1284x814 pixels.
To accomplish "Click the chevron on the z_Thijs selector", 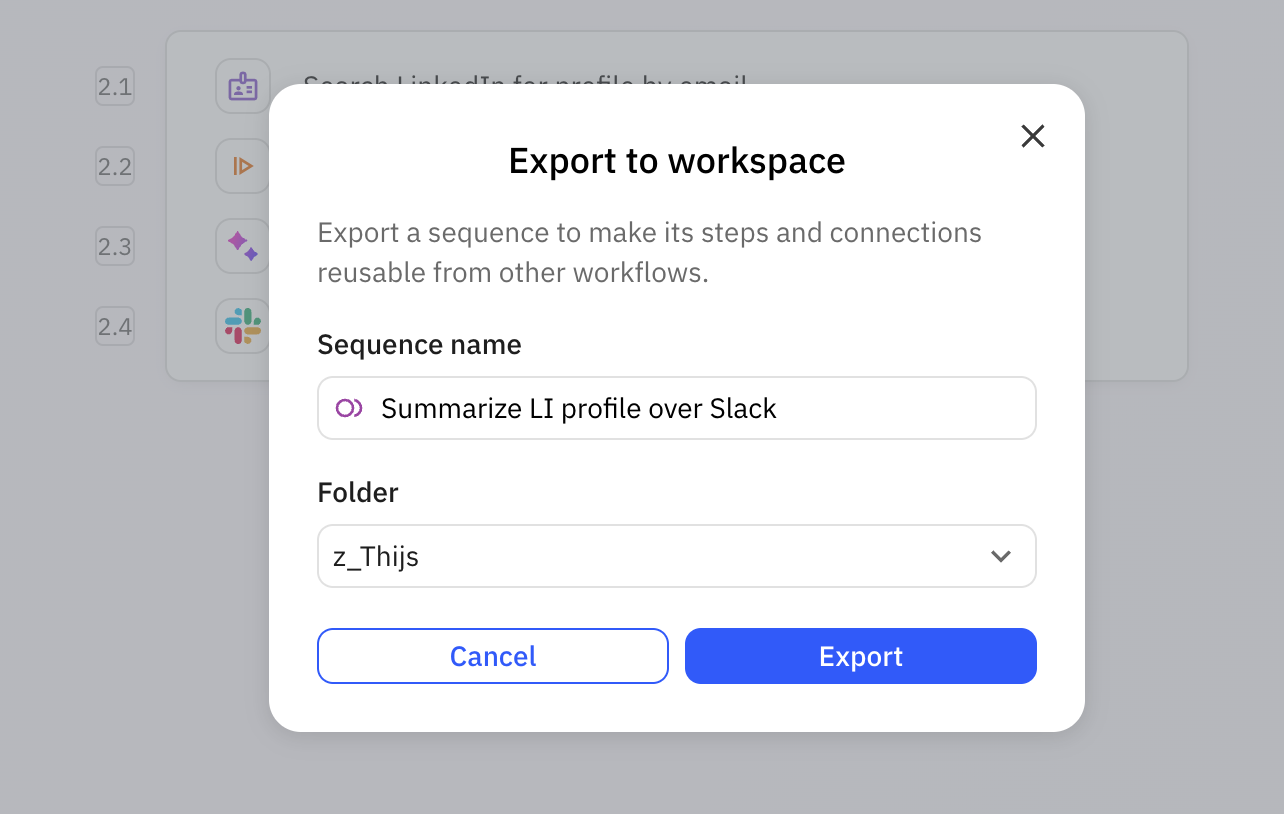I will 1000,556.
